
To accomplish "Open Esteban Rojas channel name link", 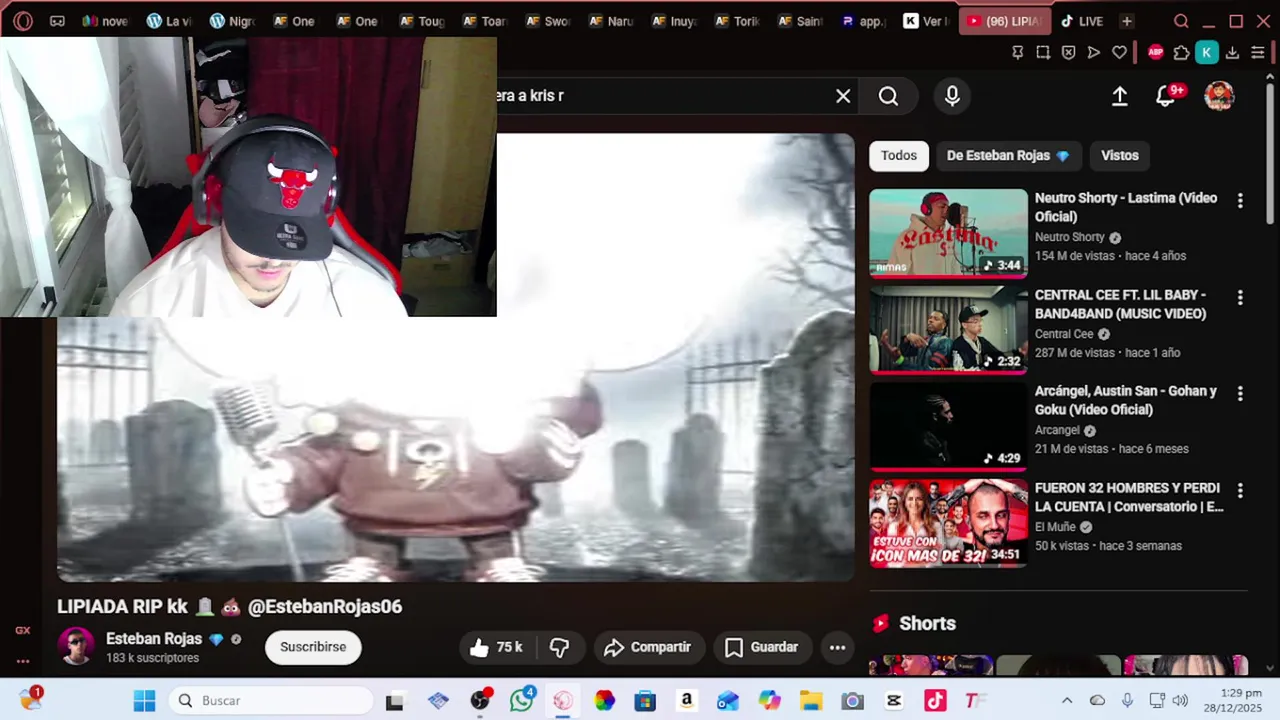I will (154, 639).
